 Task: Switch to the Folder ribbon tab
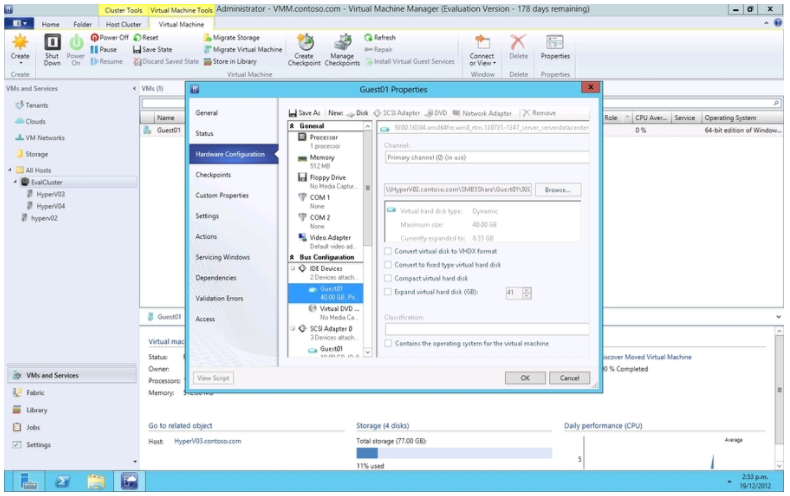(82, 24)
